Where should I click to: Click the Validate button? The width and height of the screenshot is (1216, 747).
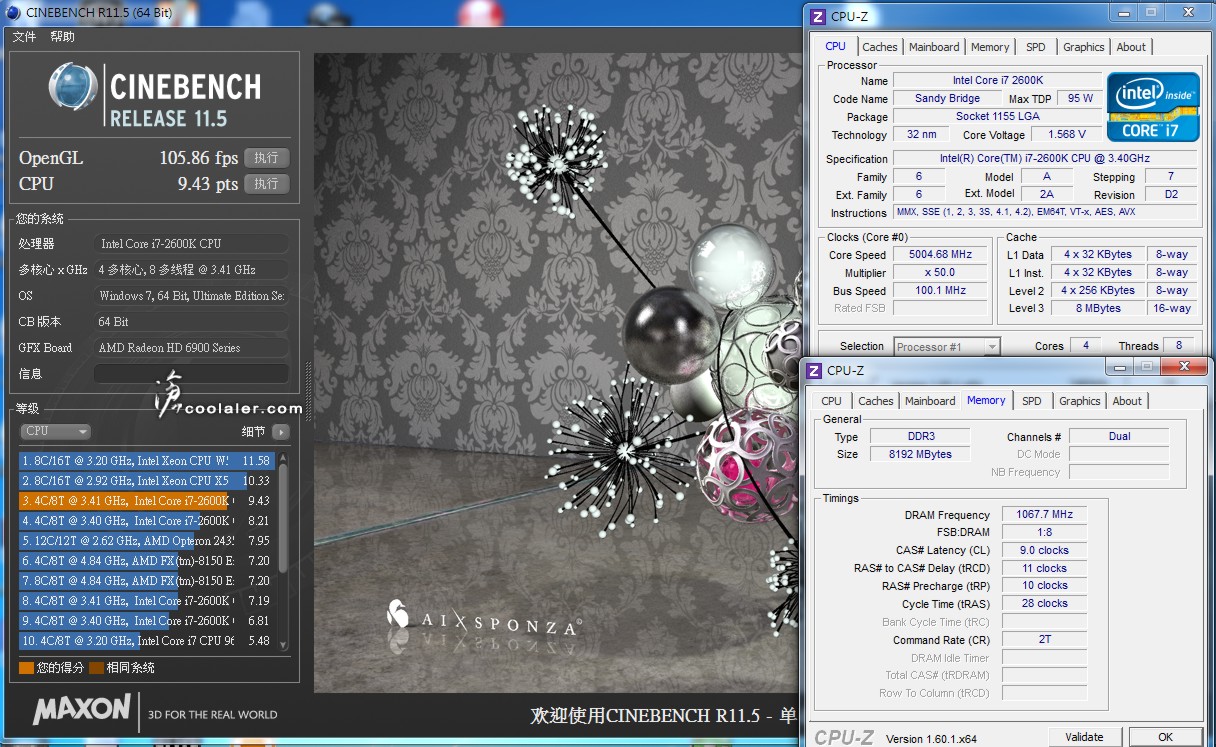coord(1084,737)
